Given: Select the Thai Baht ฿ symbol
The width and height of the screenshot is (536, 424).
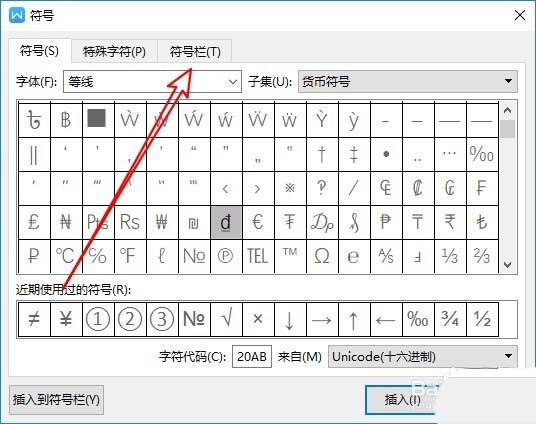Looking at the screenshot, I should 66,120.
